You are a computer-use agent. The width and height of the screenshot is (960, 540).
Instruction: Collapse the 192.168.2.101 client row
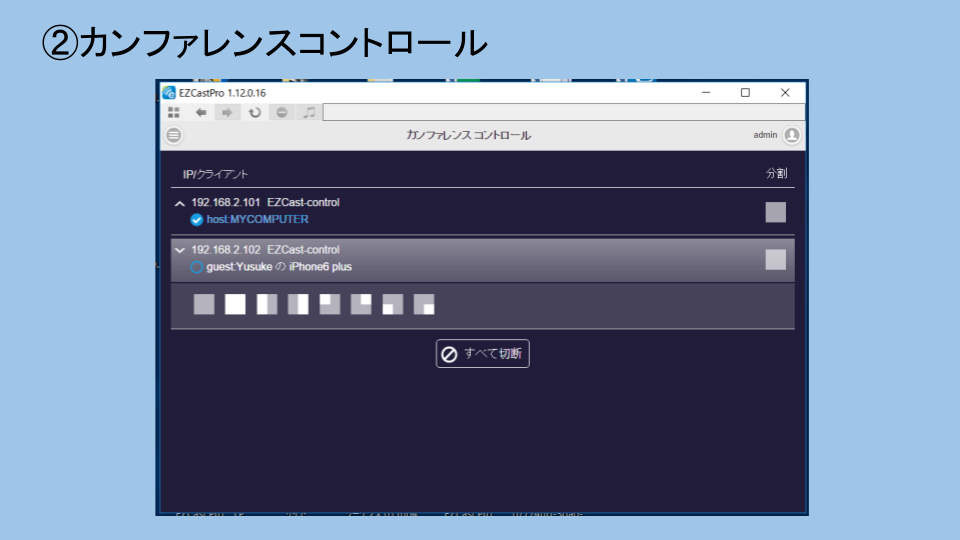coord(180,203)
